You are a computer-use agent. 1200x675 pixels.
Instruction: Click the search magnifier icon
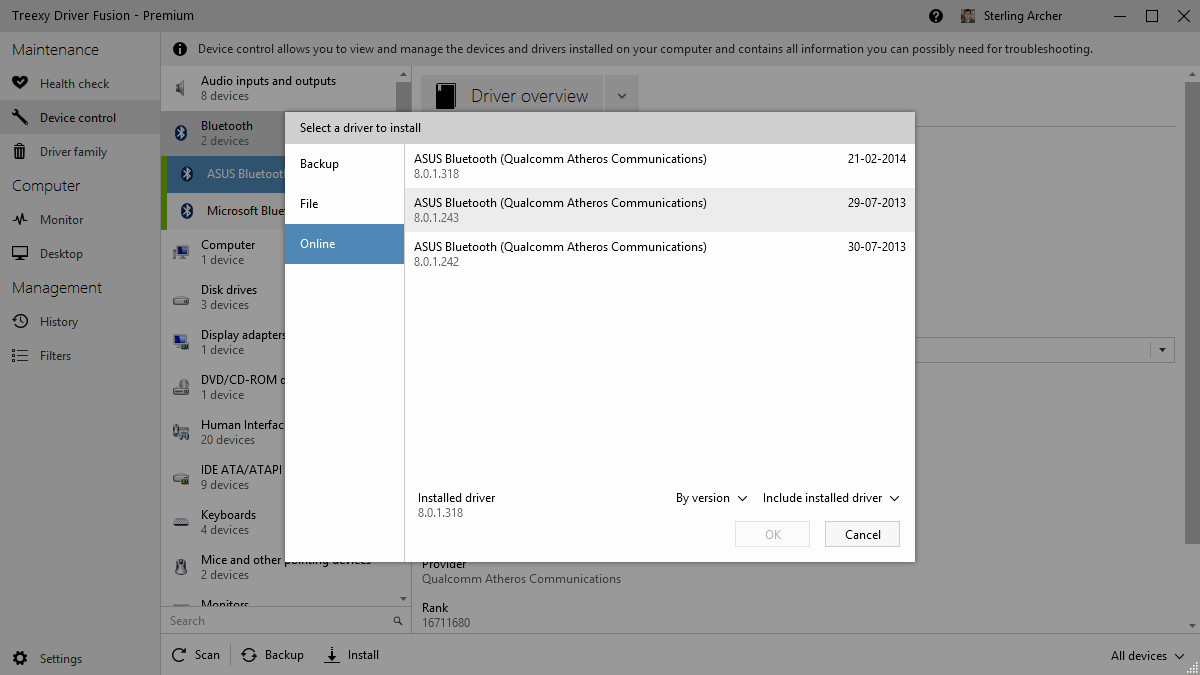tap(398, 621)
